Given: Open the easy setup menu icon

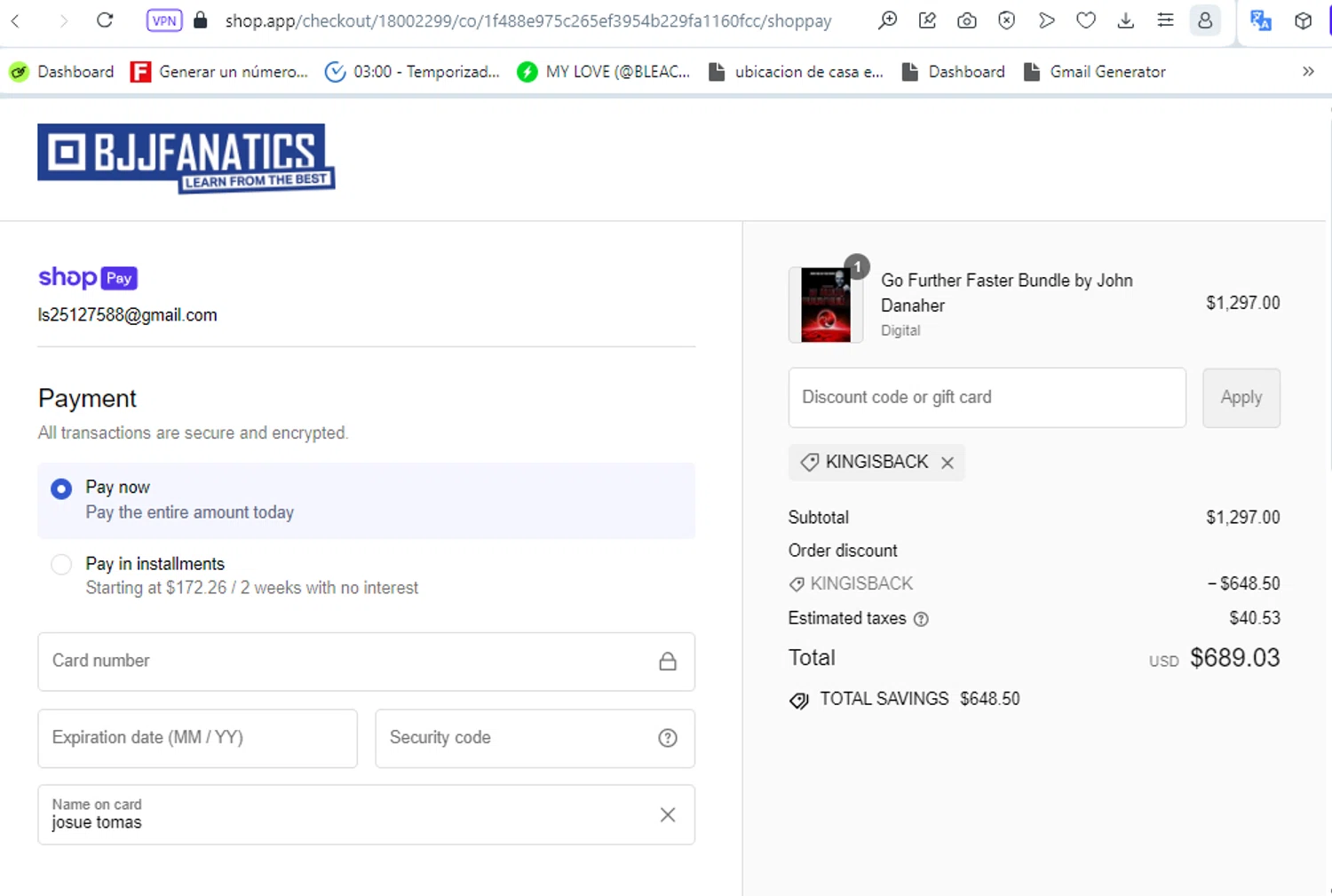Looking at the screenshot, I should (1165, 20).
